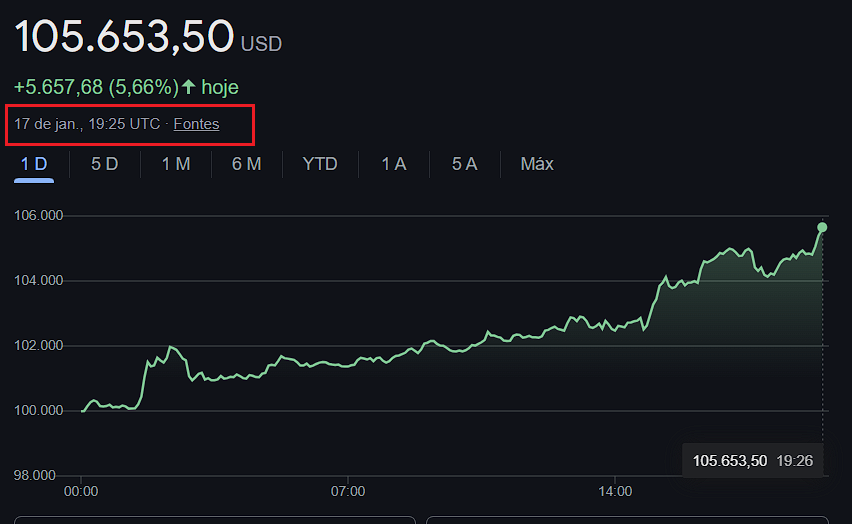Open the 1 M chart range

coord(176,164)
